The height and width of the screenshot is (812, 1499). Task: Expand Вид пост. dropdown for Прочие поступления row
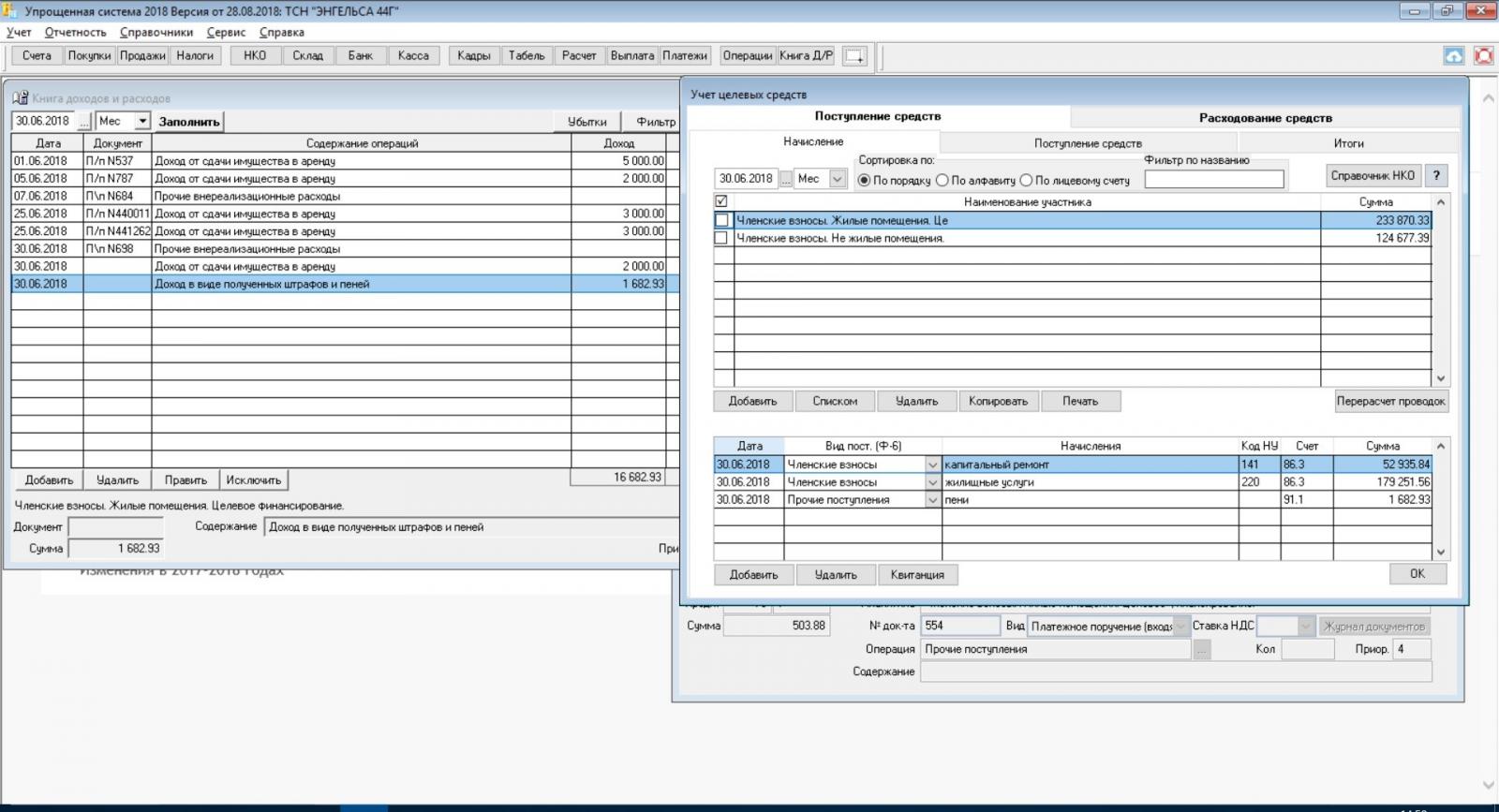click(x=932, y=500)
